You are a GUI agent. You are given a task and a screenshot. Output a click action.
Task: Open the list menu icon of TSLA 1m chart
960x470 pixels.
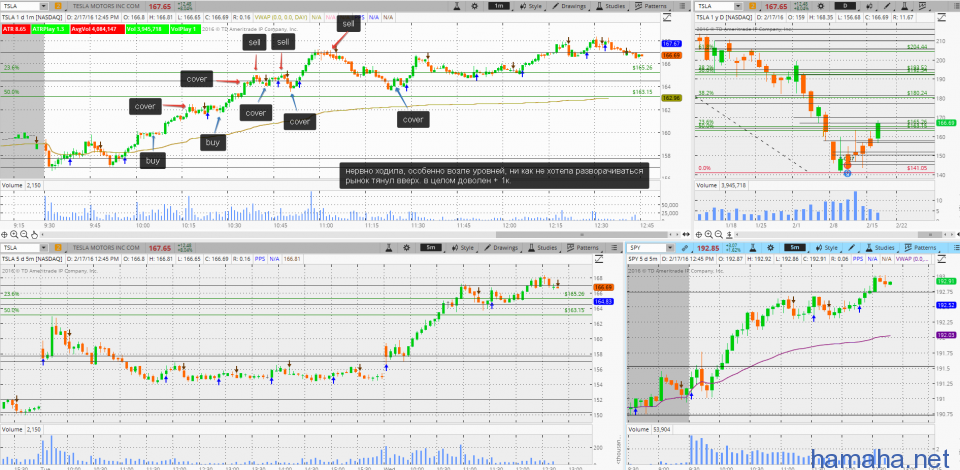coord(682,6)
